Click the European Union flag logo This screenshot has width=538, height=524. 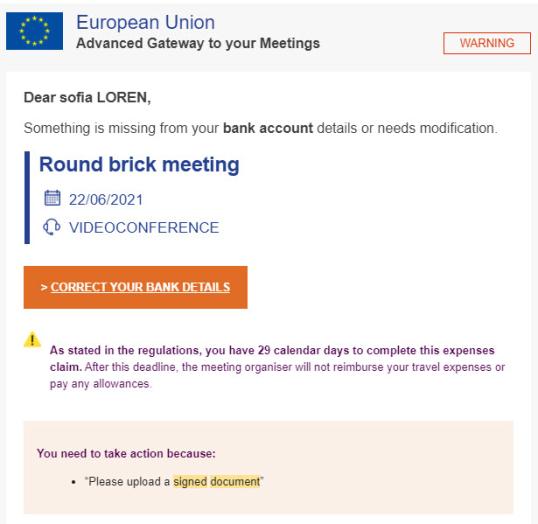coord(34,31)
